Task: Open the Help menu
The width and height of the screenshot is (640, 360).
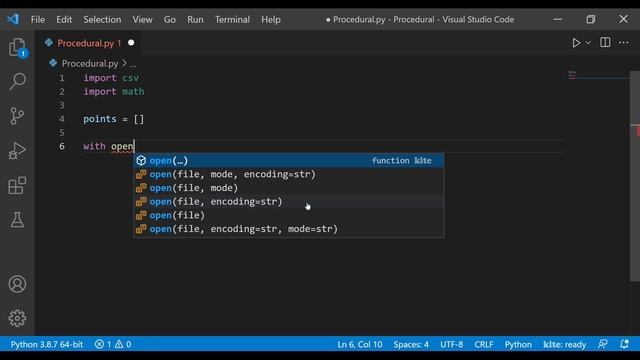Action: pyautogui.click(x=271, y=20)
